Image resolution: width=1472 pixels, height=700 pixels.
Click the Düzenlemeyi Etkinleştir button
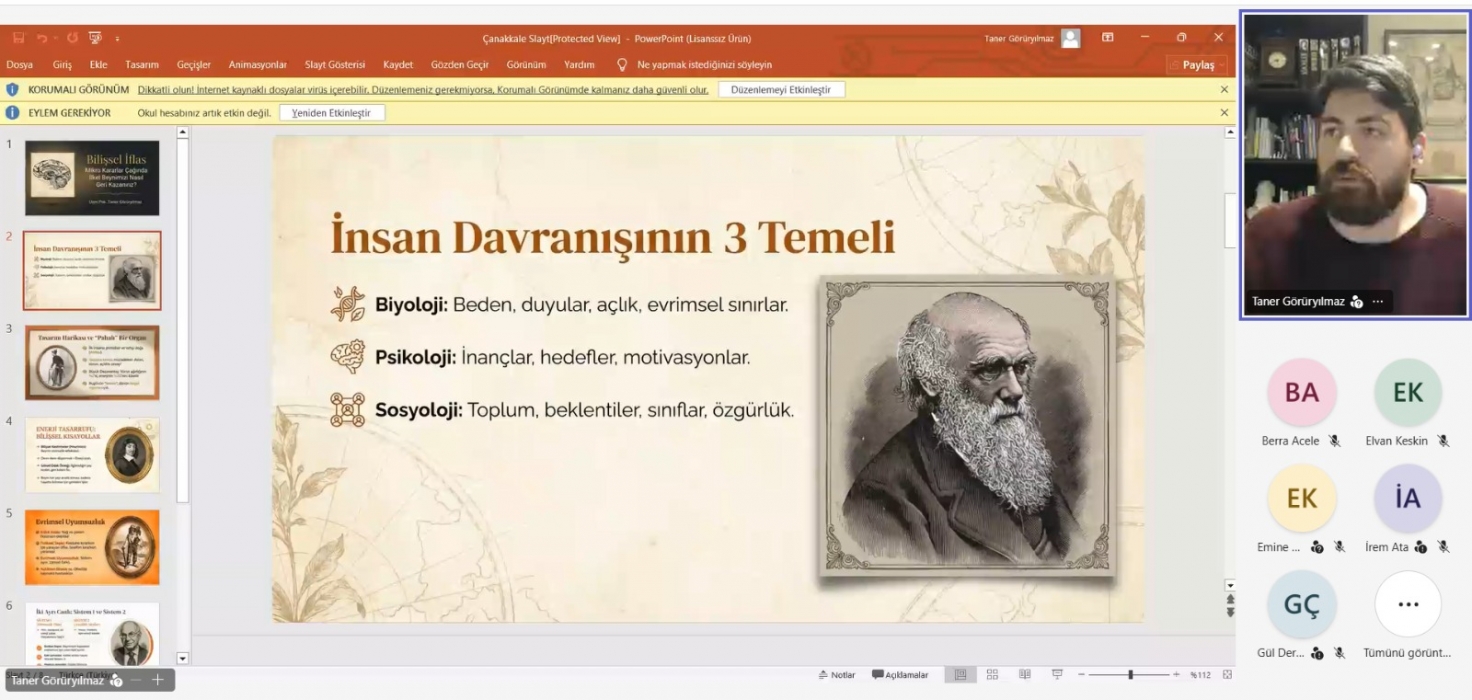(781, 90)
